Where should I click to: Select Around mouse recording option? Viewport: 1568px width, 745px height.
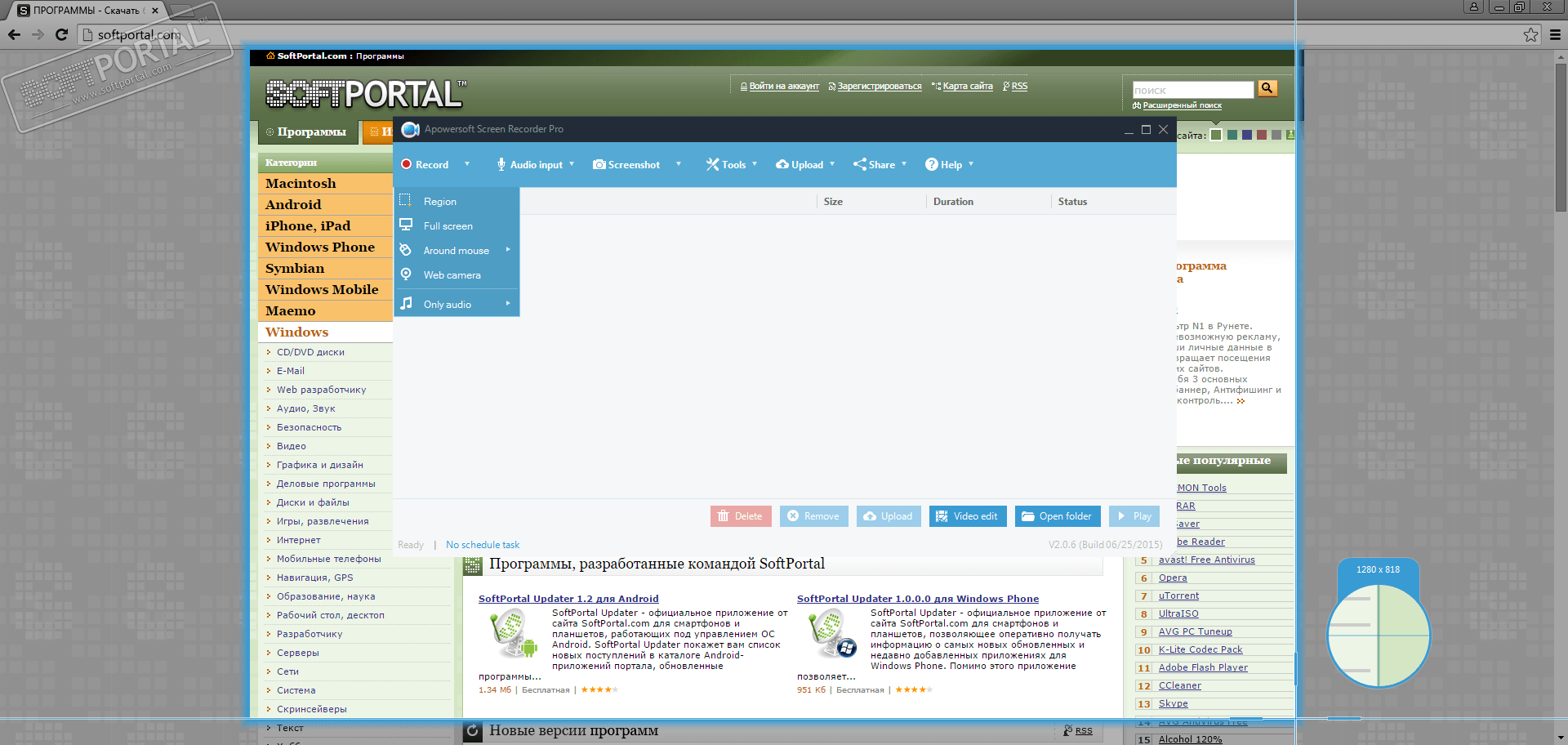pos(457,250)
